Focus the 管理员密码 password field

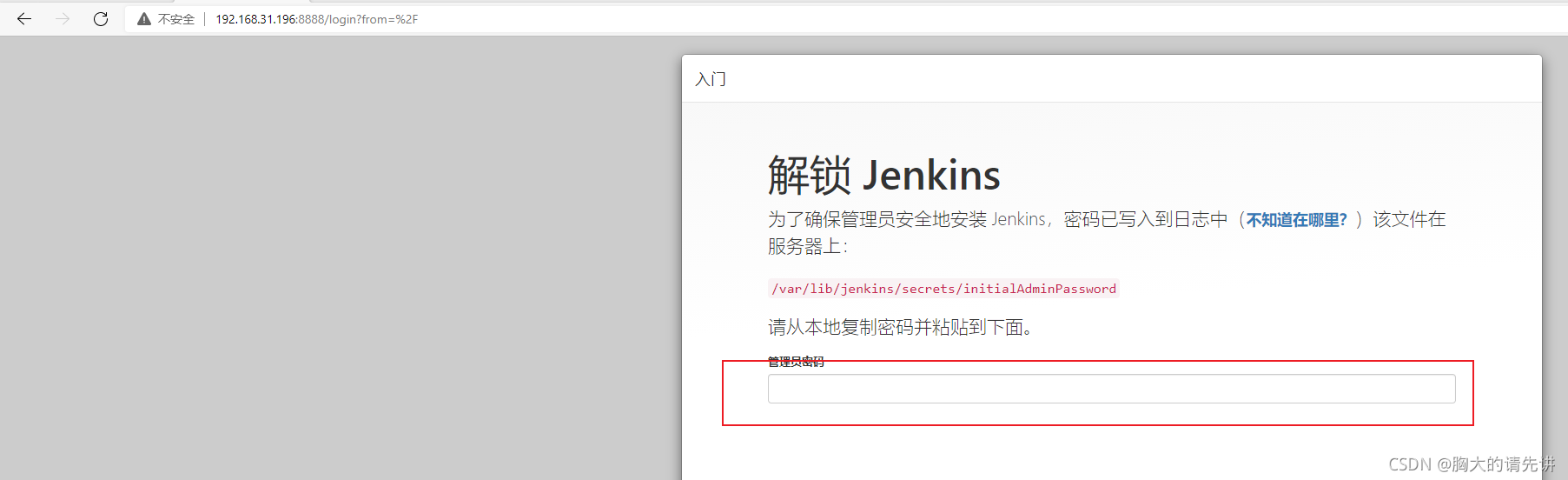coord(1111,389)
